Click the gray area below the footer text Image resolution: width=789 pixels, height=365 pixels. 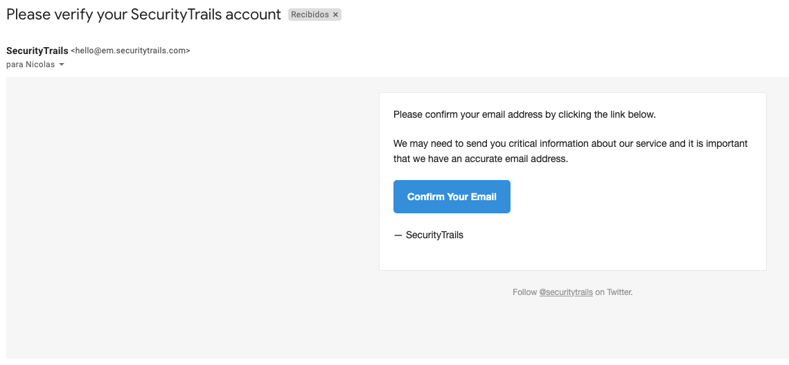click(573, 327)
